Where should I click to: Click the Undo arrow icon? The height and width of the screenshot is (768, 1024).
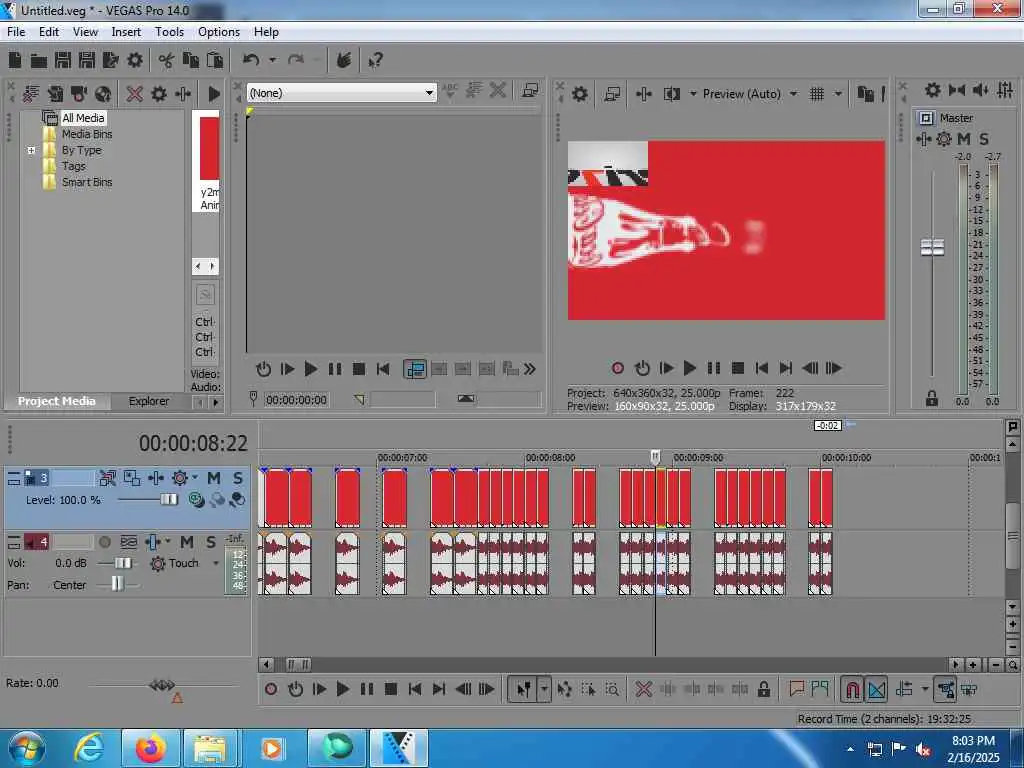[x=251, y=61]
